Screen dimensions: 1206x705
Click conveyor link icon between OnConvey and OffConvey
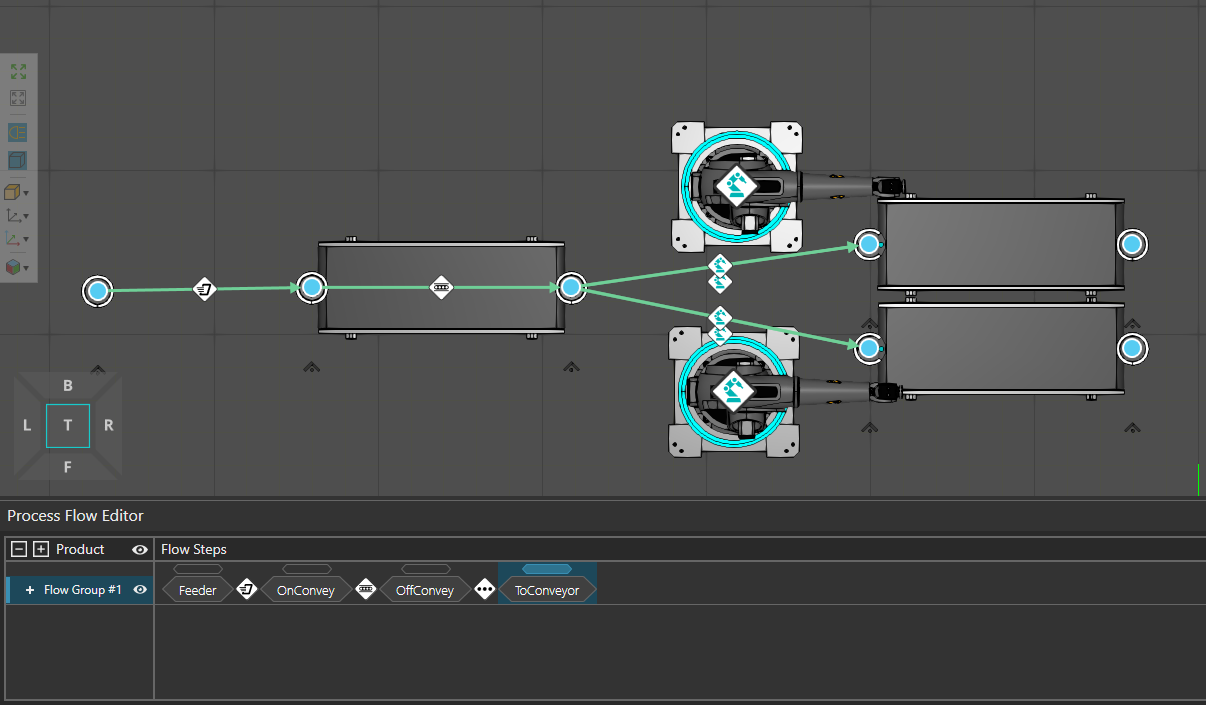click(x=366, y=590)
